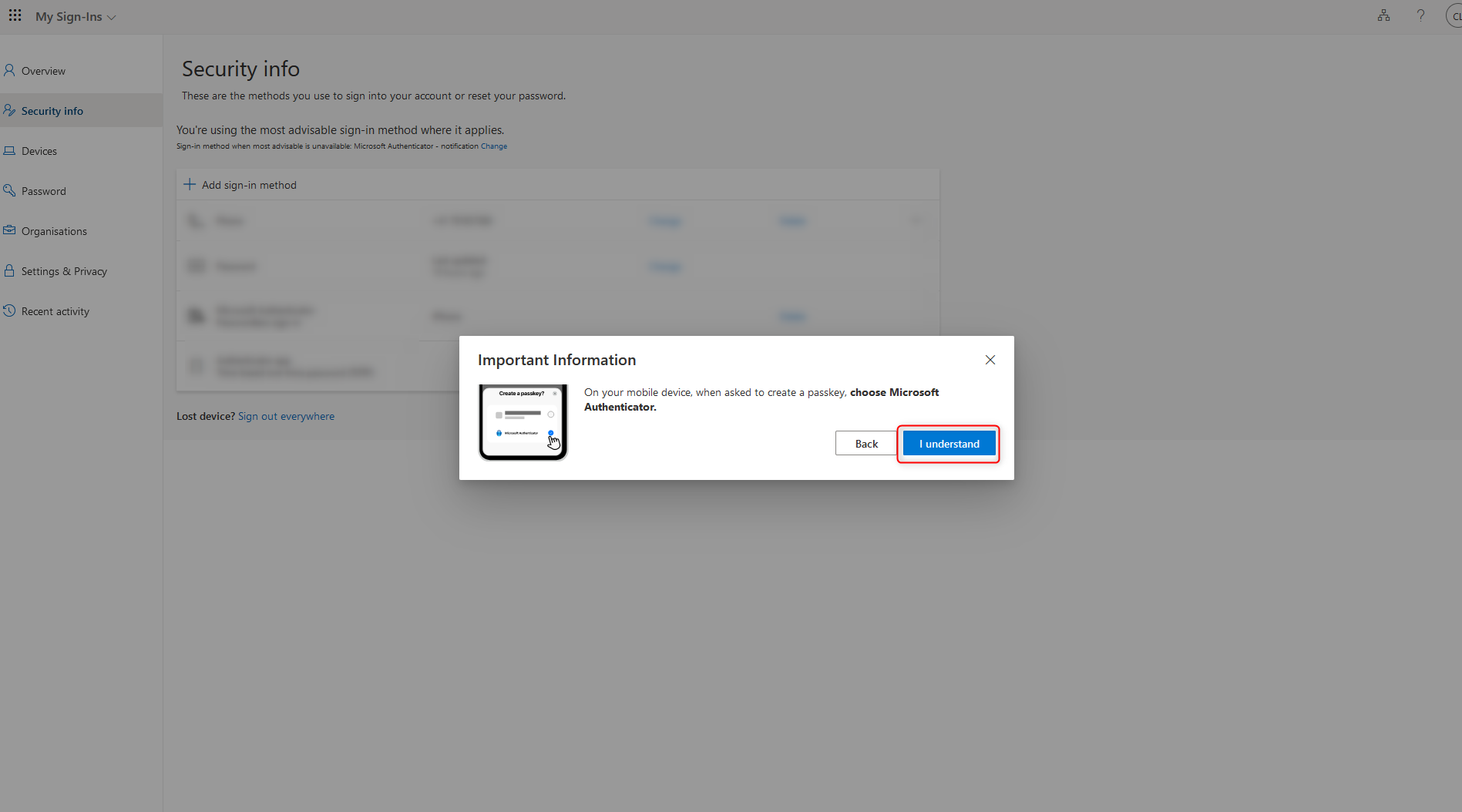Image resolution: width=1462 pixels, height=812 pixels.
Task: Click the Security info key-user icon
Action: (9, 110)
